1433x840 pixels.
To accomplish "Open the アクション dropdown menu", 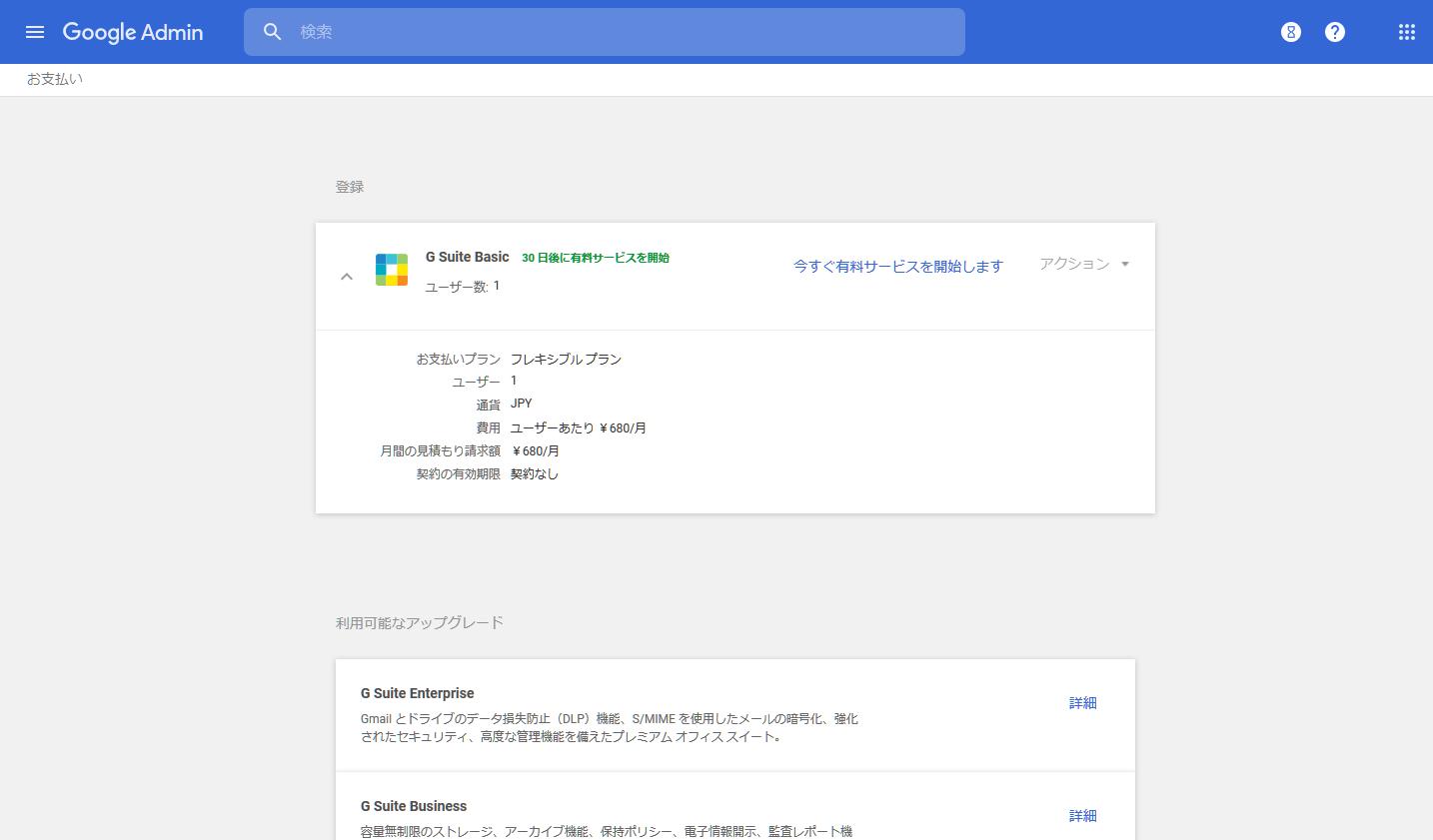I will 1084,264.
